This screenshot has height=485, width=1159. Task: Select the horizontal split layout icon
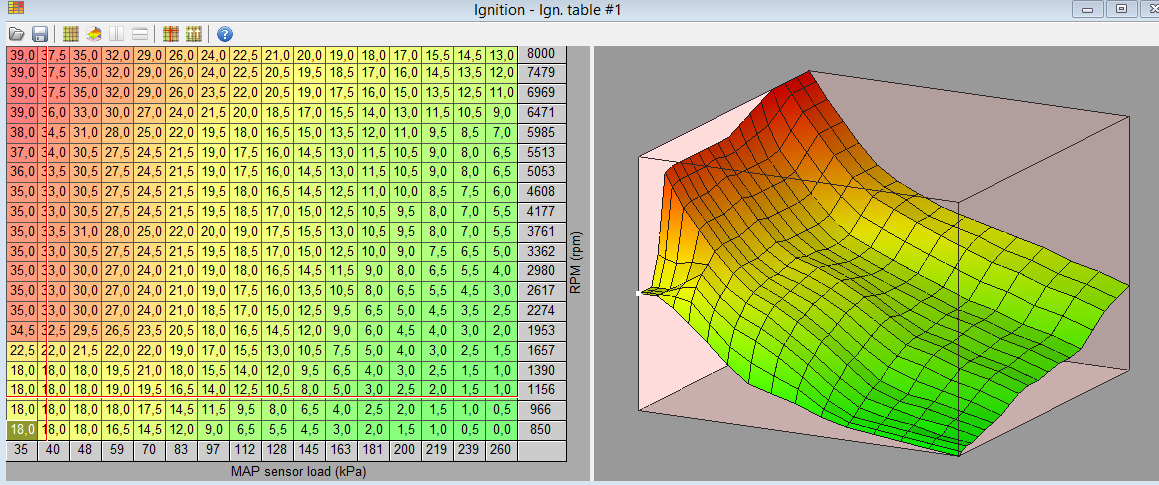[x=141, y=34]
